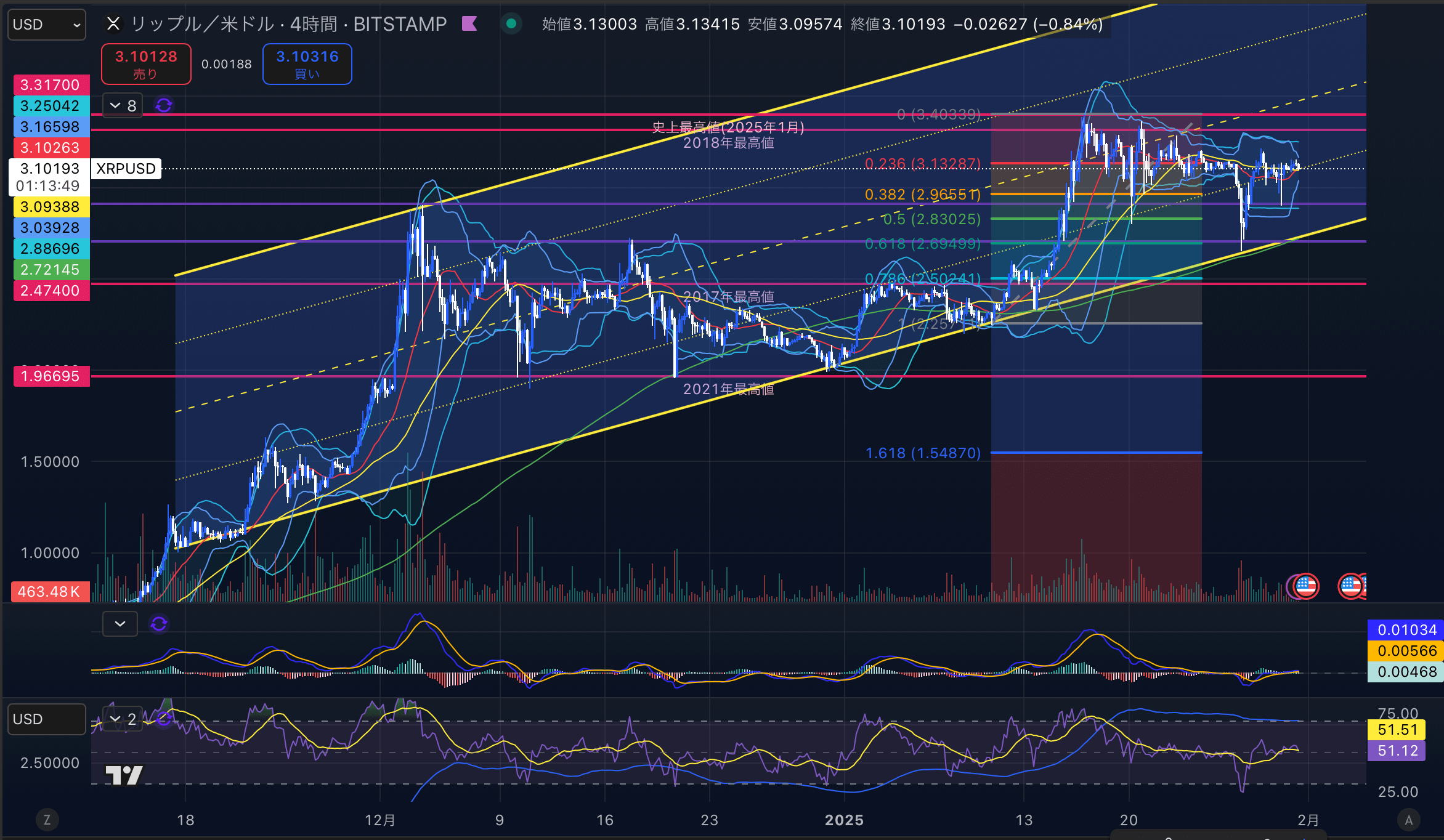Select Fibonacci level 0.786 (2.50241) label
Screen dimensions: 1444x840
923,279
